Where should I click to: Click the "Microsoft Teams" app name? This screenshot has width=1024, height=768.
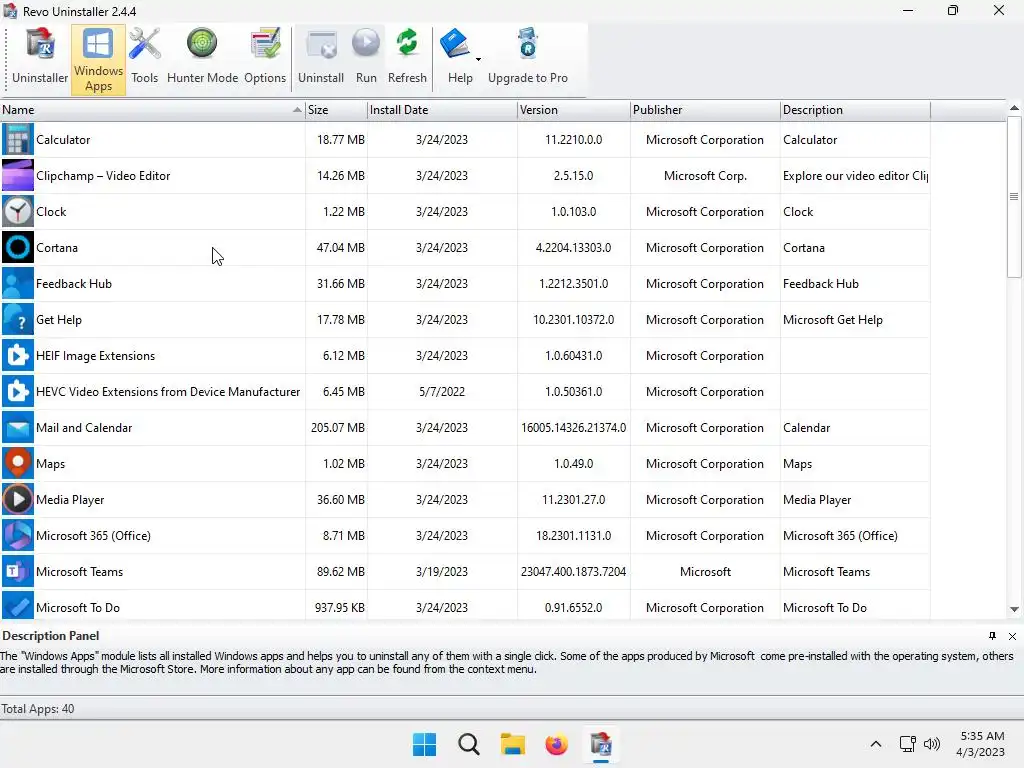click(80, 571)
